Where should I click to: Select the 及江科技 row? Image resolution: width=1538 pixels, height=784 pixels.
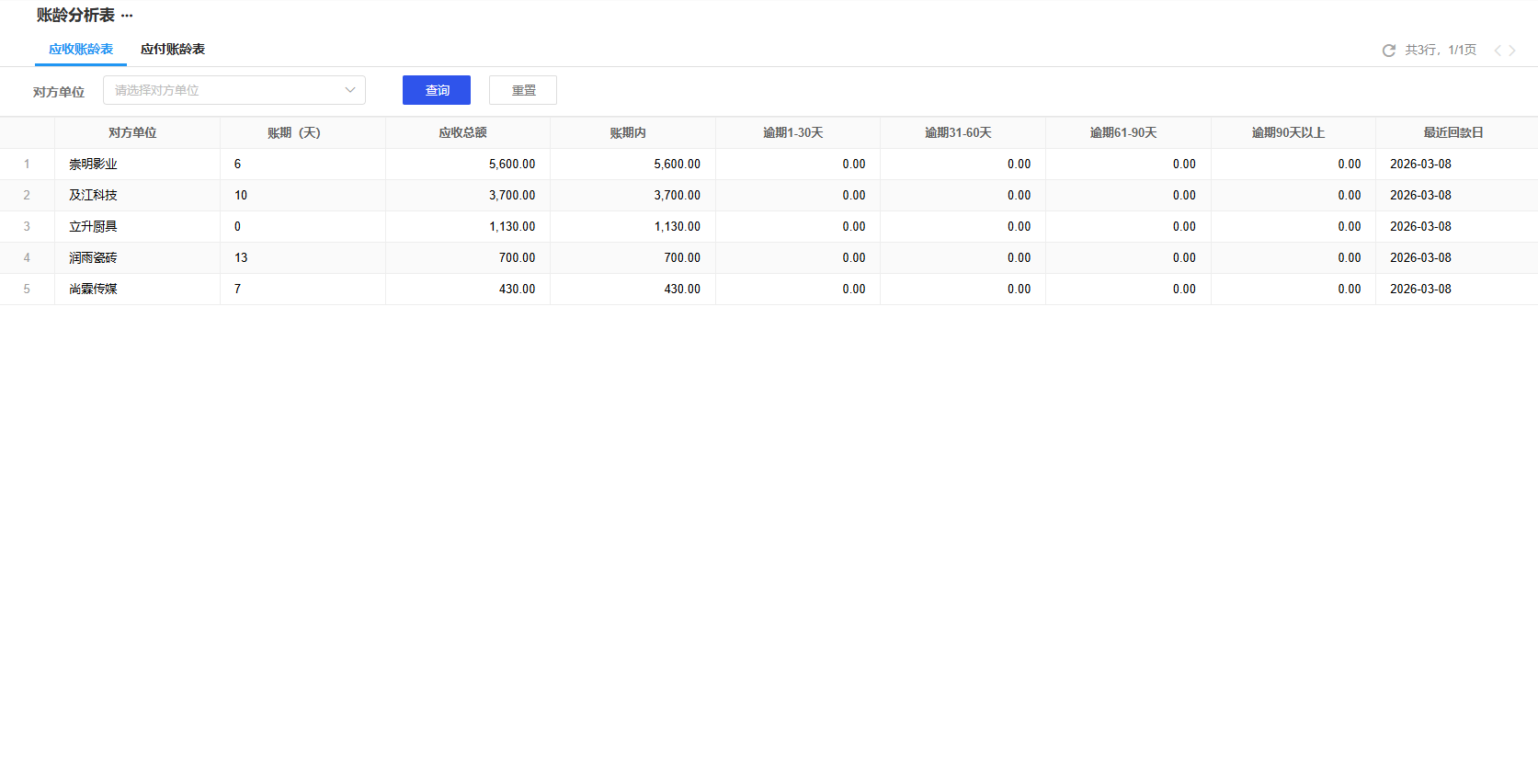[x=93, y=196]
